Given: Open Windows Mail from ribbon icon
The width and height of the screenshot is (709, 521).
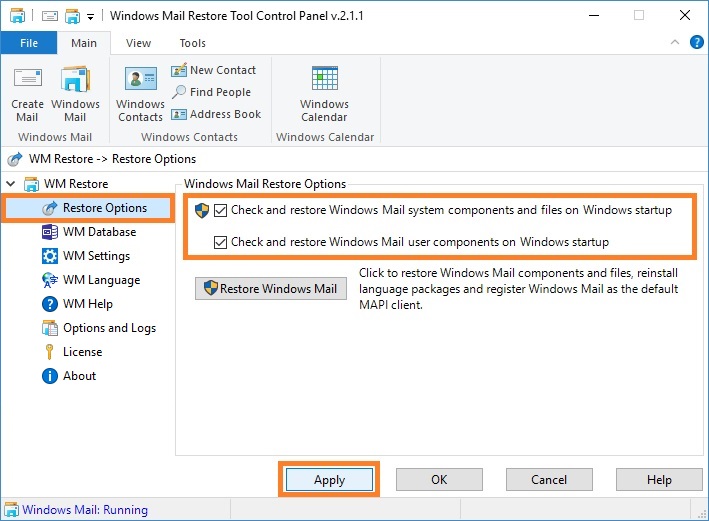Looking at the screenshot, I should [75, 79].
